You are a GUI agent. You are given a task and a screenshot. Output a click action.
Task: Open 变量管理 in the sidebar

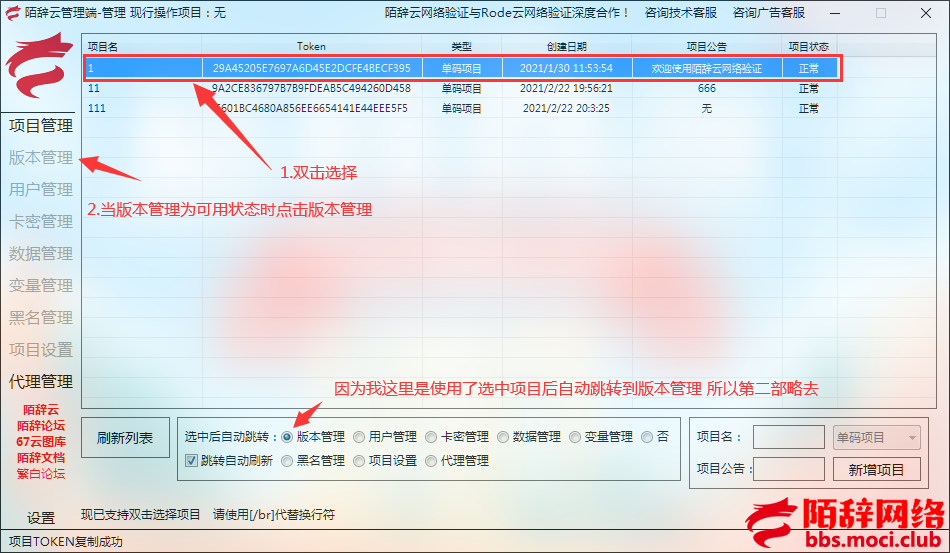(41, 285)
